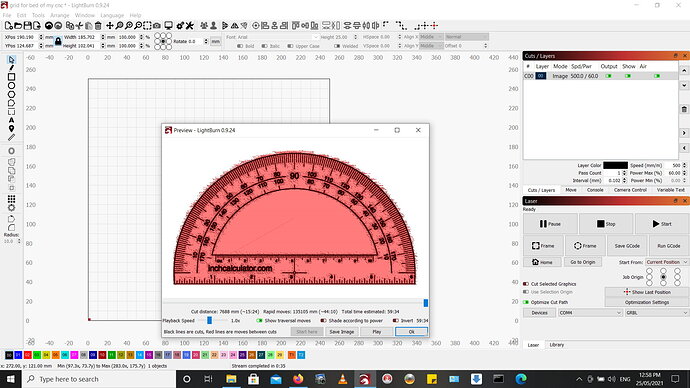Delete layer with Cuts panel trash icon
Screen dimensions: 690x388
(684, 109)
